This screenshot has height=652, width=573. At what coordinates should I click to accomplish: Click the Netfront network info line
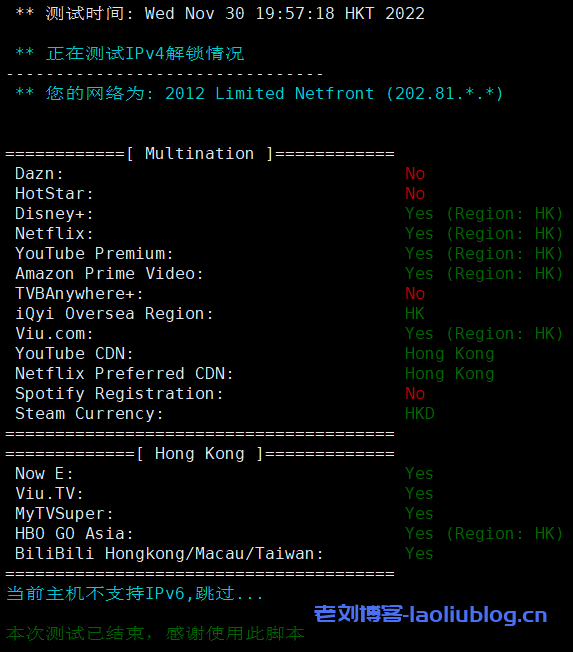259,94
